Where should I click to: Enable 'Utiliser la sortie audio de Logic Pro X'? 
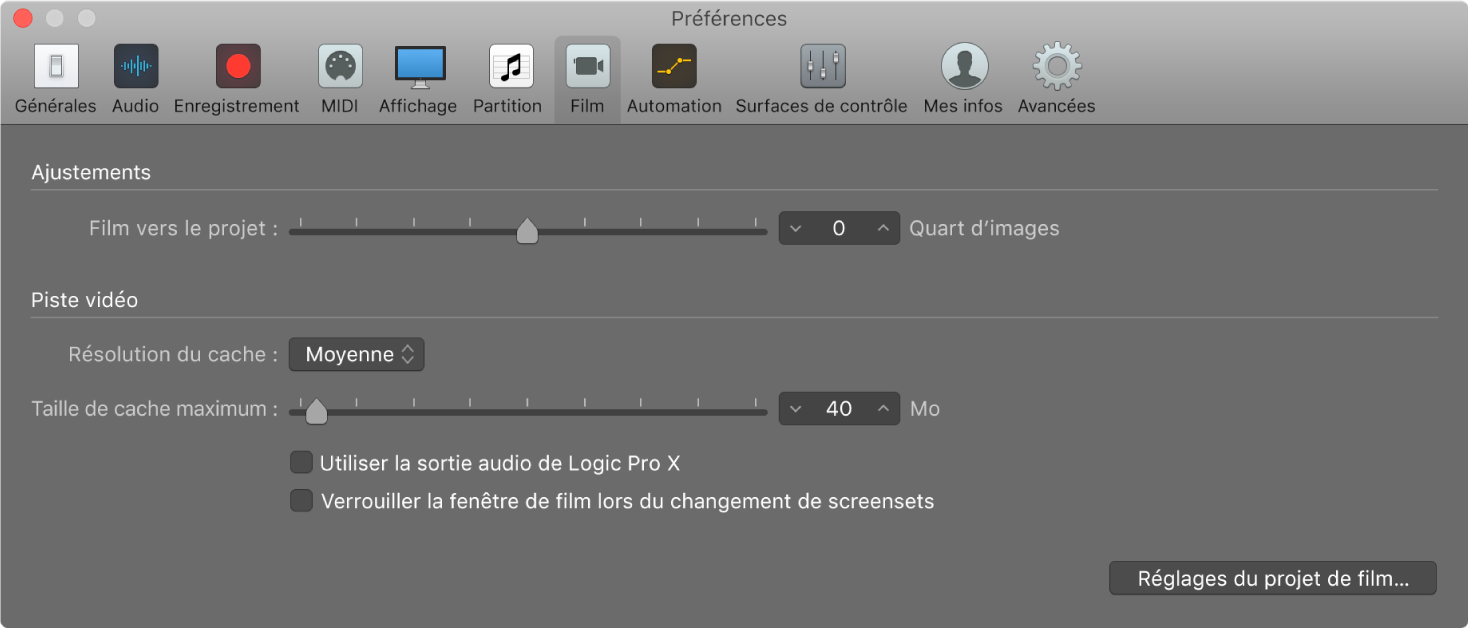301,462
